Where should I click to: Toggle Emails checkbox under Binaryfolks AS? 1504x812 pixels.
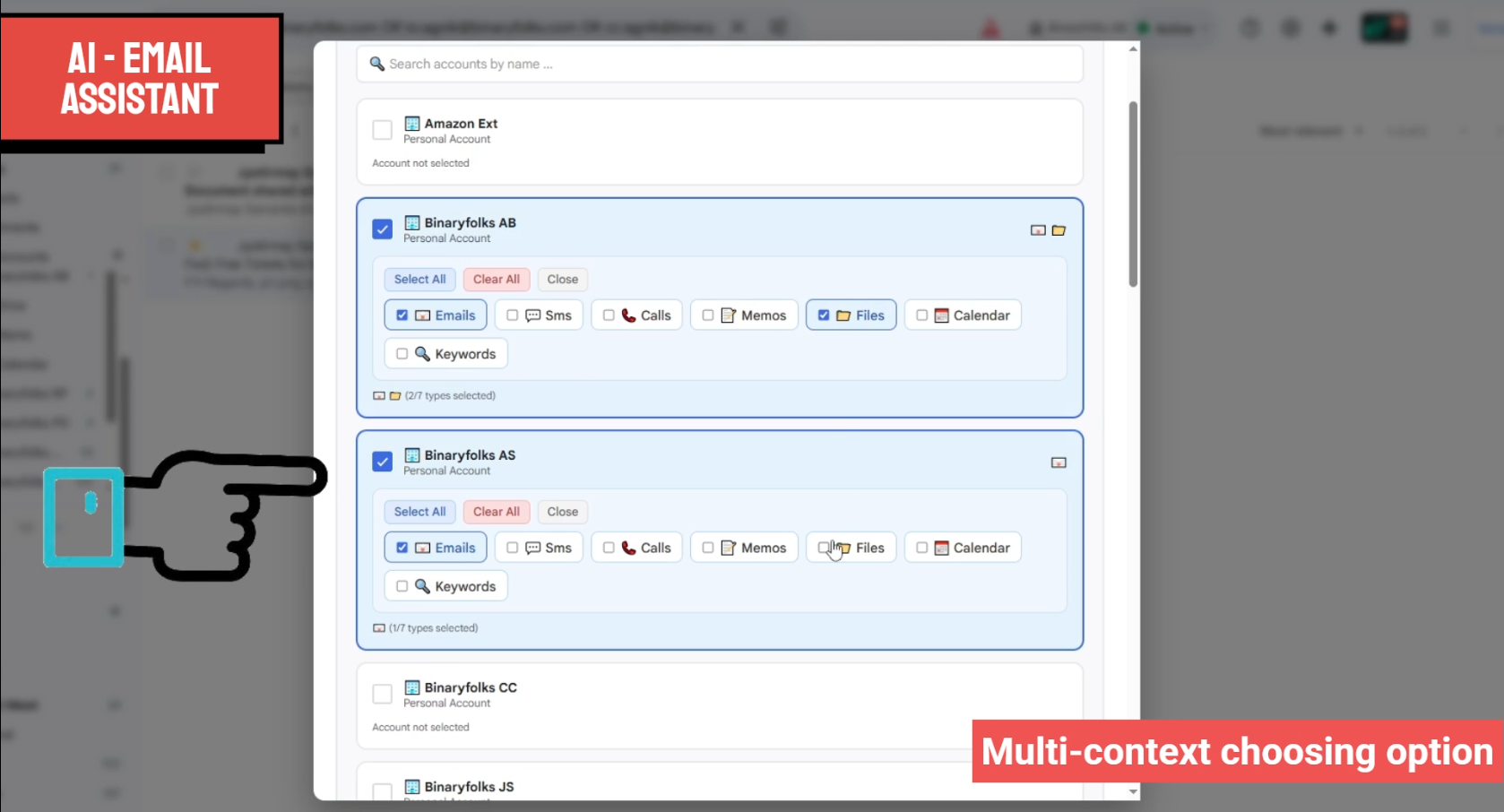point(402,548)
